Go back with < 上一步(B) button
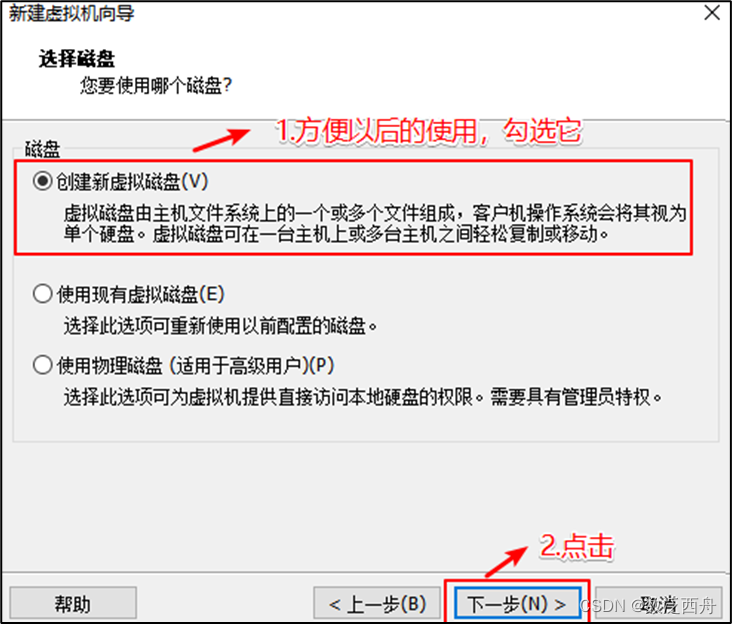 coord(377,603)
